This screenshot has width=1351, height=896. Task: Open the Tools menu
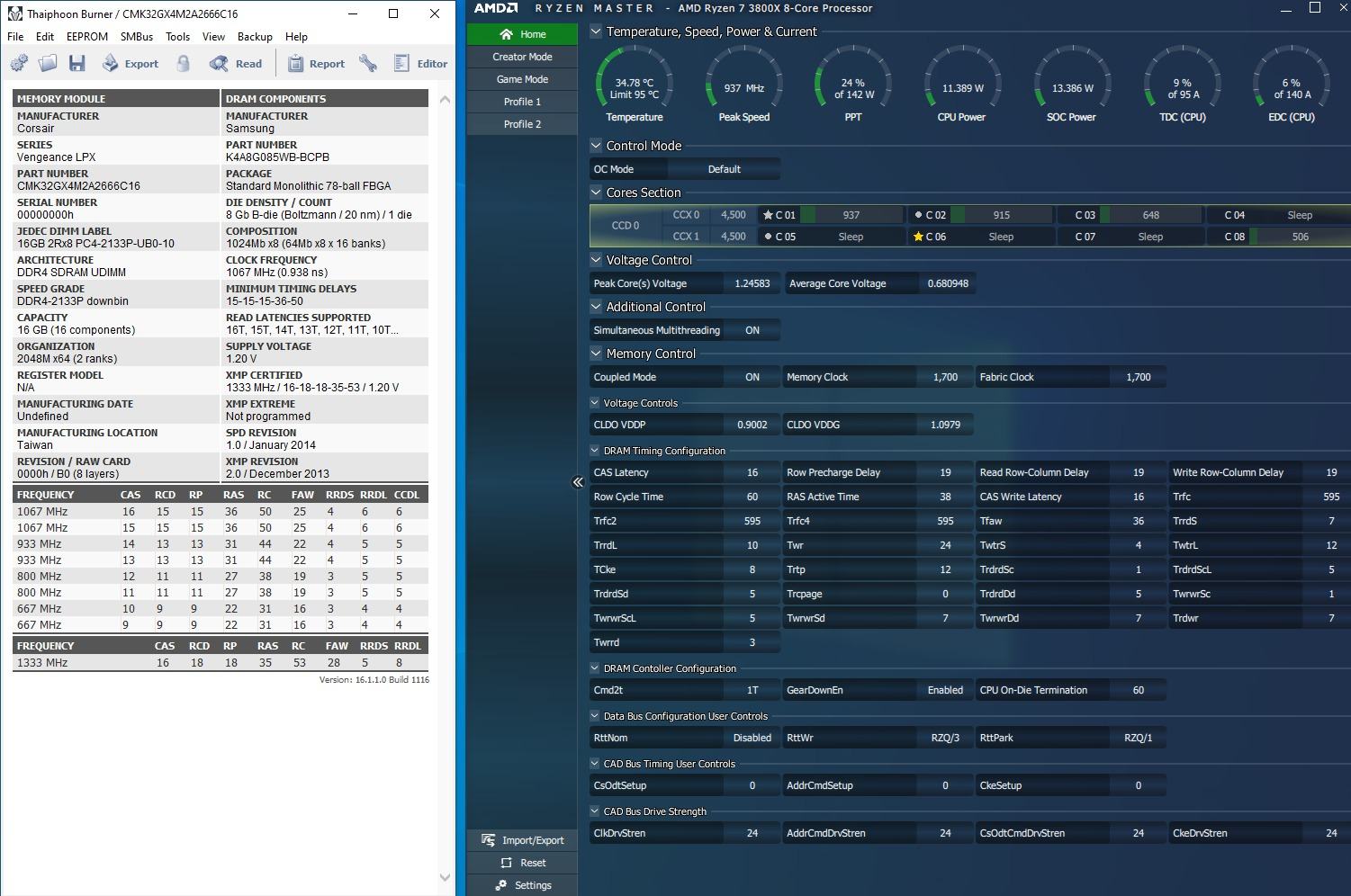click(x=178, y=37)
